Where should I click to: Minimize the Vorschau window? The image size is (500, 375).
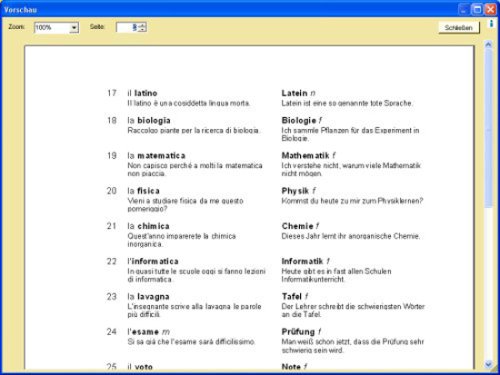point(464,9)
